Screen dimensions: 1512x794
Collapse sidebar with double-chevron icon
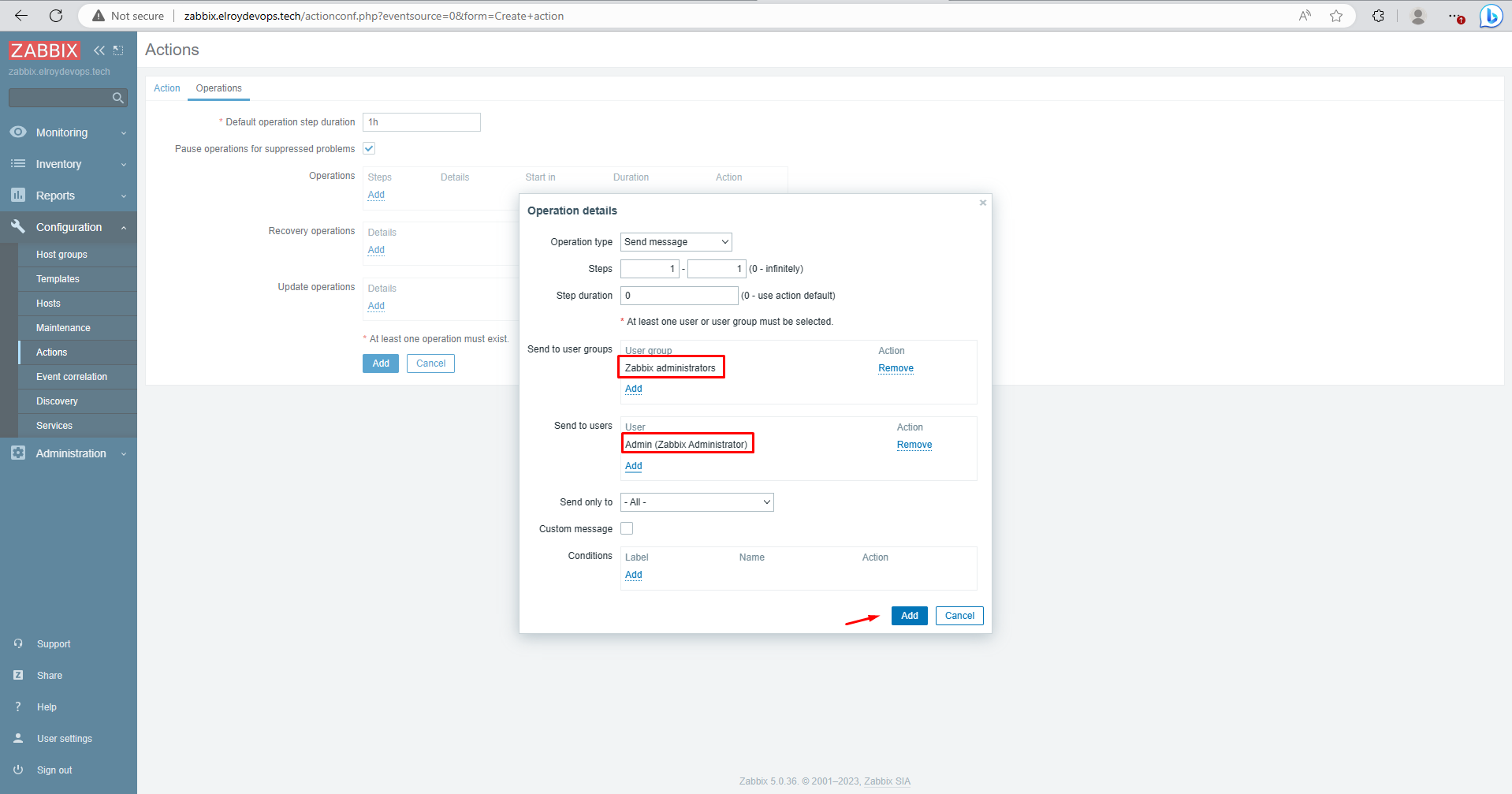(x=99, y=50)
